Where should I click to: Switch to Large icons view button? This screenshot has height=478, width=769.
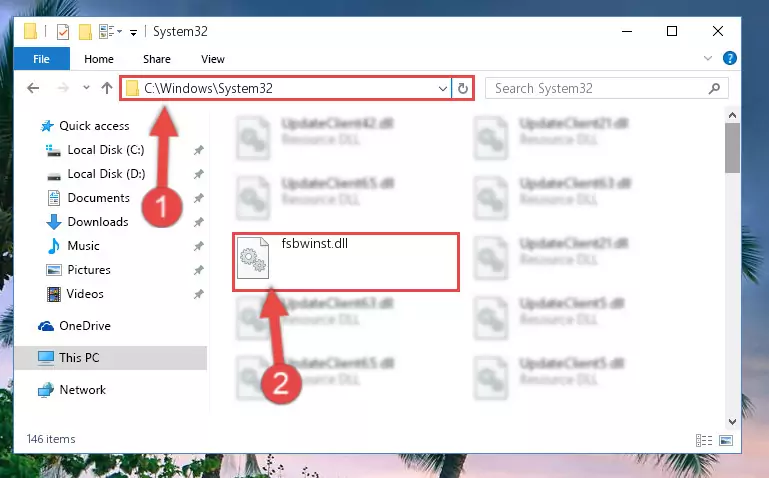[726, 441]
